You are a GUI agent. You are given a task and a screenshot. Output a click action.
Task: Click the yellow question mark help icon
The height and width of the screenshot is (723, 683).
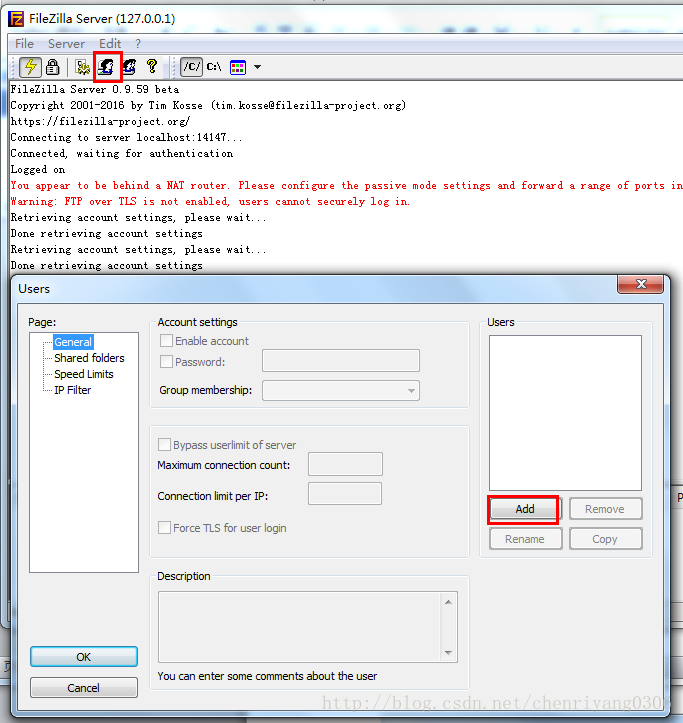click(x=152, y=67)
